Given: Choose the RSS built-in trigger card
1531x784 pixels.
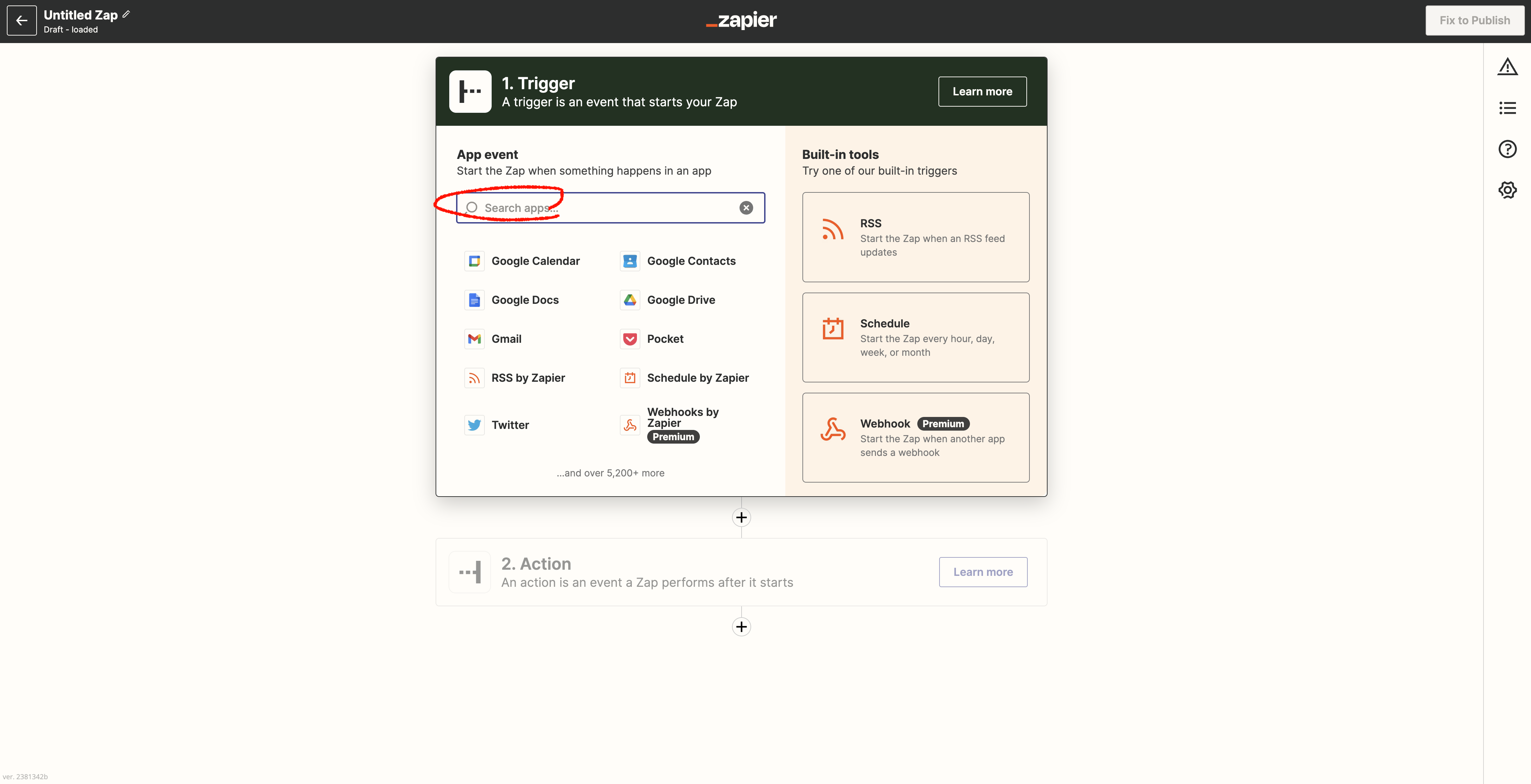Looking at the screenshot, I should pyautogui.click(x=915, y=237).
